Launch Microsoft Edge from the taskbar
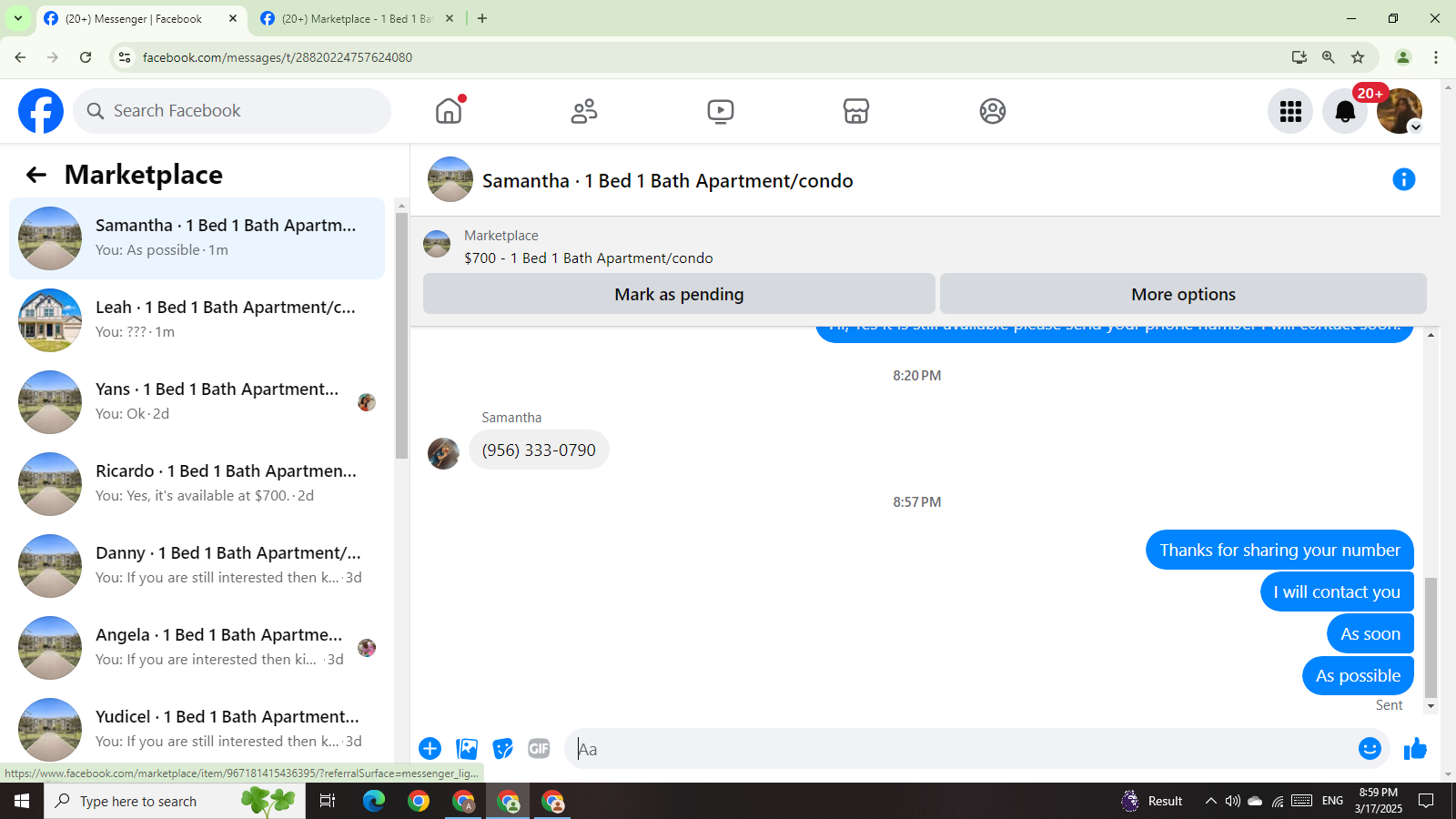1456x819 pixels. [x=374, y=801]
